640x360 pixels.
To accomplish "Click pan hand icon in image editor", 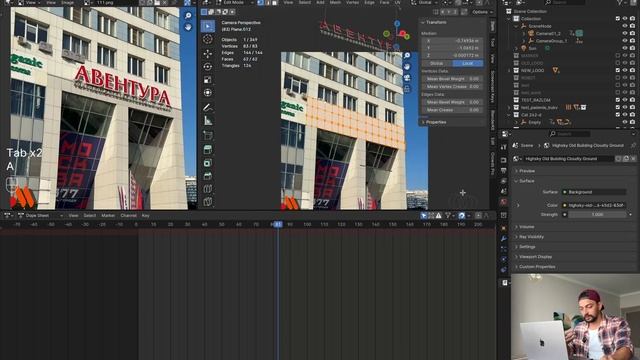I will click(x=188, y=27).
